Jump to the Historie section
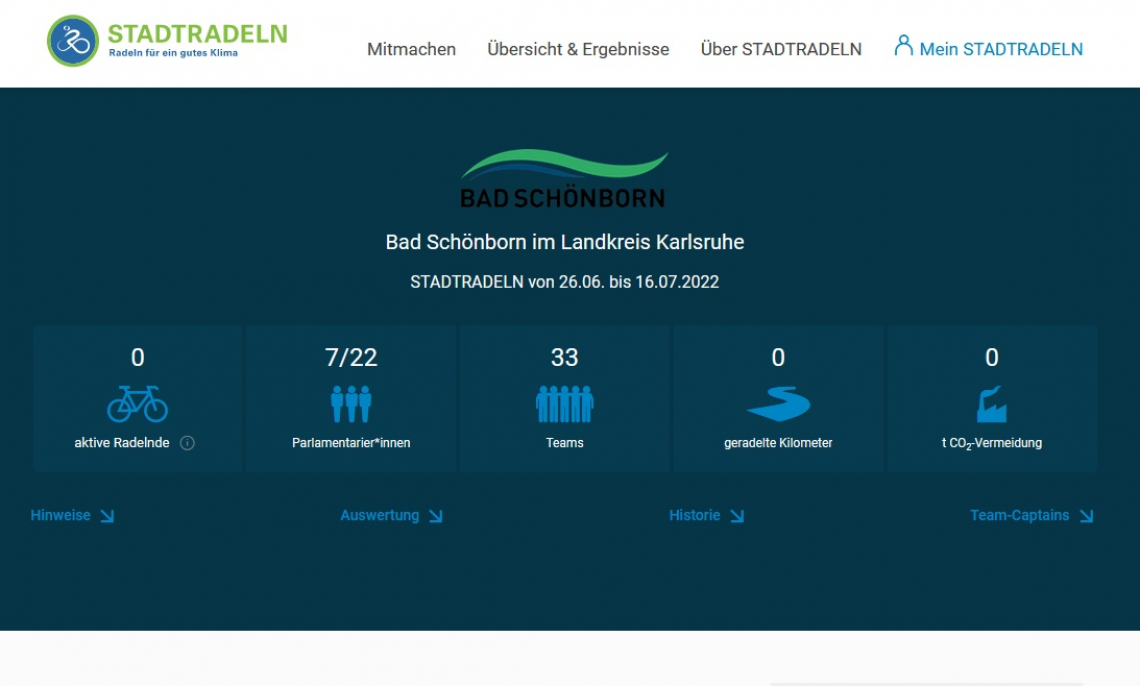1140x686 pixels. [706, 515]
